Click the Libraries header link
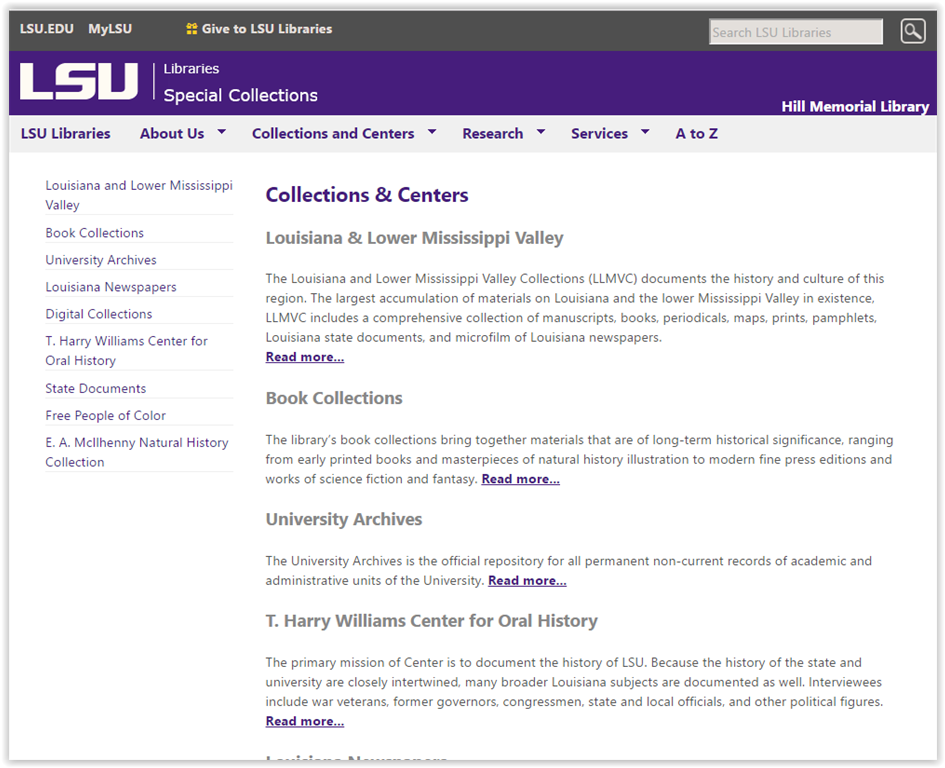 (191, 69)
